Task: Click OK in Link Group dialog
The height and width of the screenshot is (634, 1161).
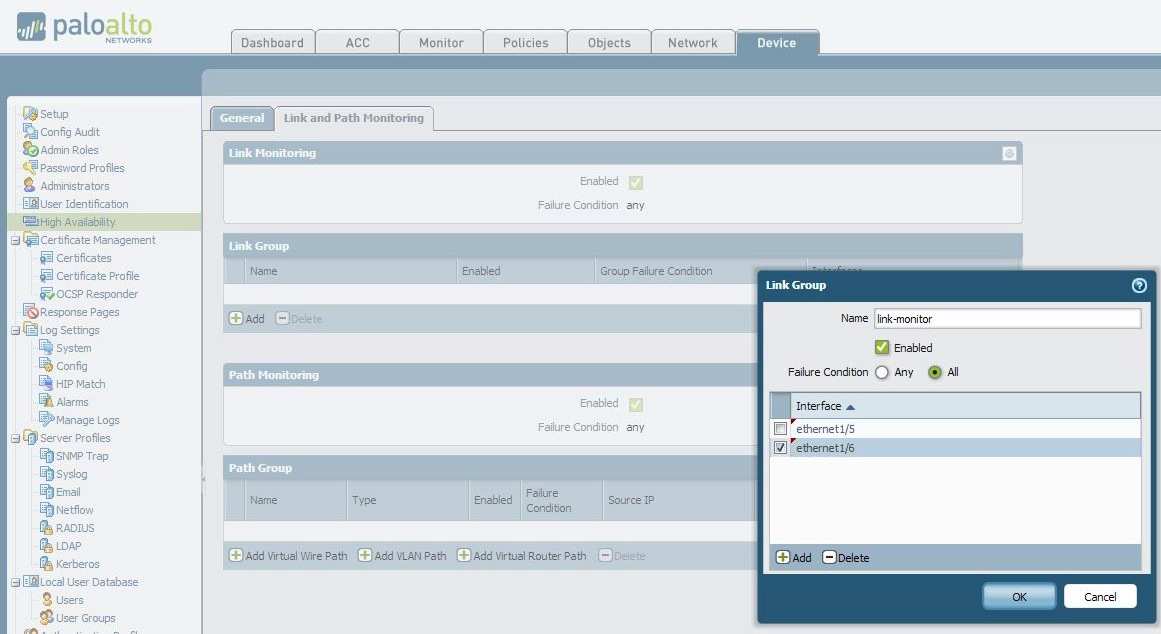Action: 1019,596
